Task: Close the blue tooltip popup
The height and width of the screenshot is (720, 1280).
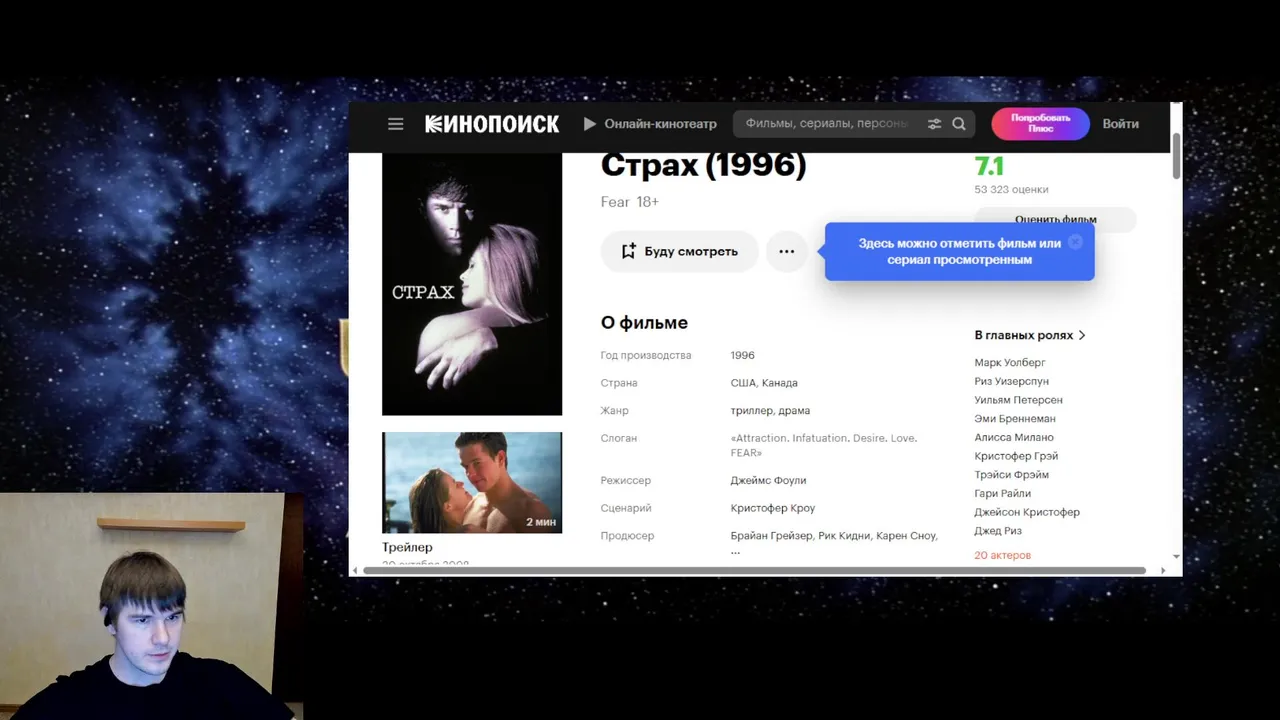Action: (1075, 242)
